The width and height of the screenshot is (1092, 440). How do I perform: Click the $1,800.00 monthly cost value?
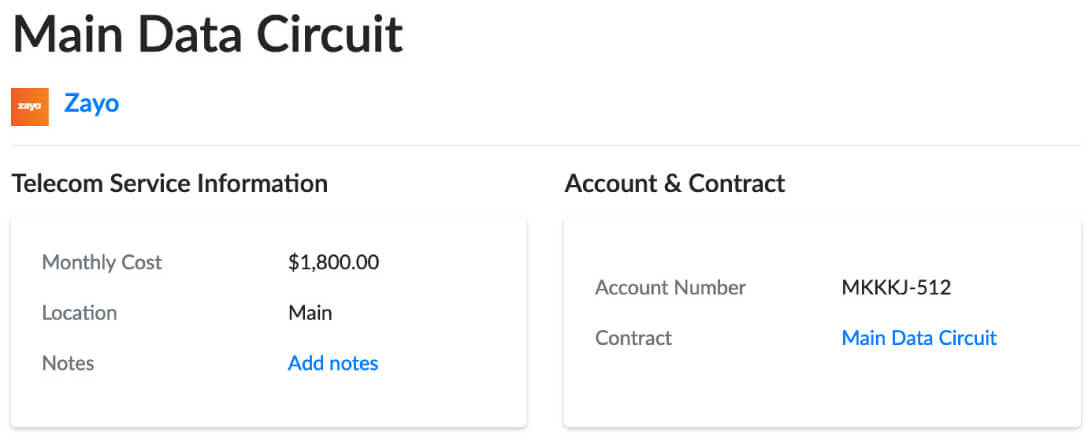[333, 263]
